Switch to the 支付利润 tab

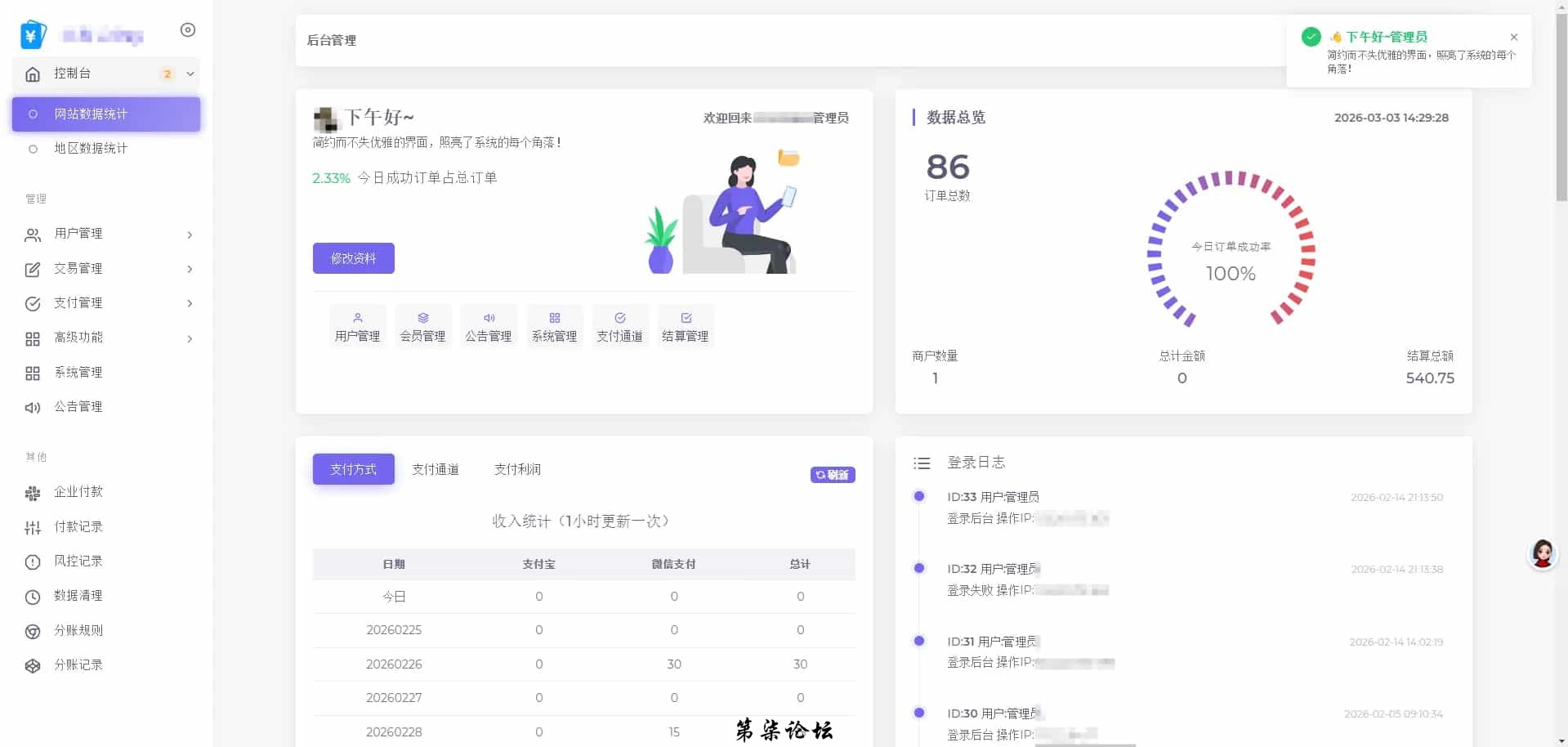(x=517, y=469)
